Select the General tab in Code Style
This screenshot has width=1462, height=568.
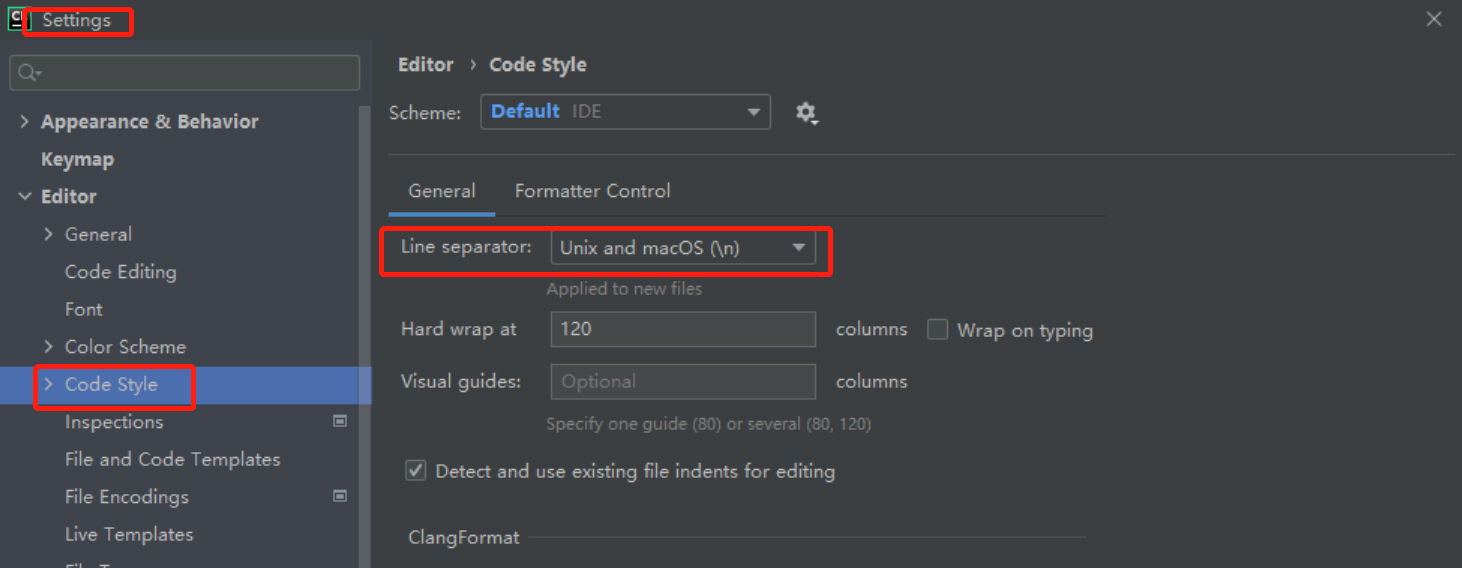[442, 191]
